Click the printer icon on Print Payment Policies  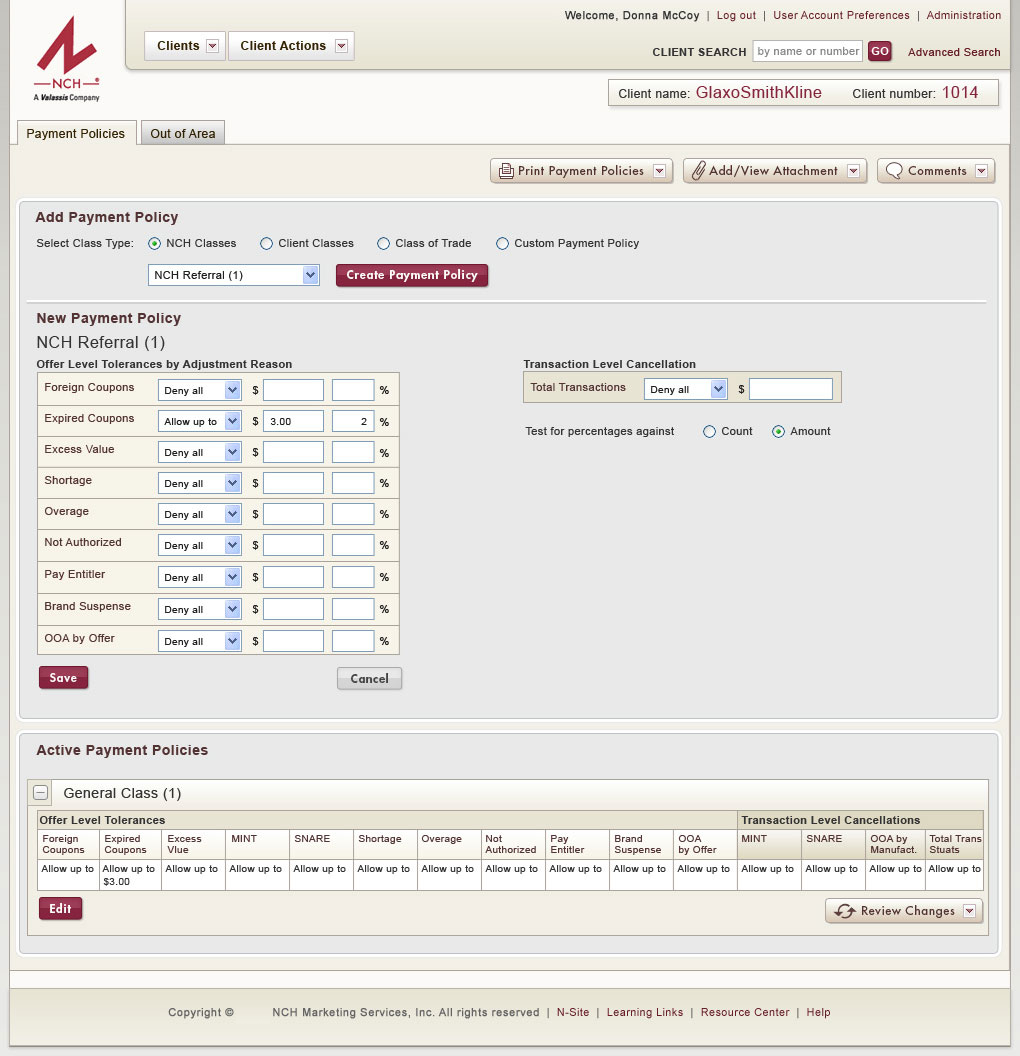(x=506, y=171)
